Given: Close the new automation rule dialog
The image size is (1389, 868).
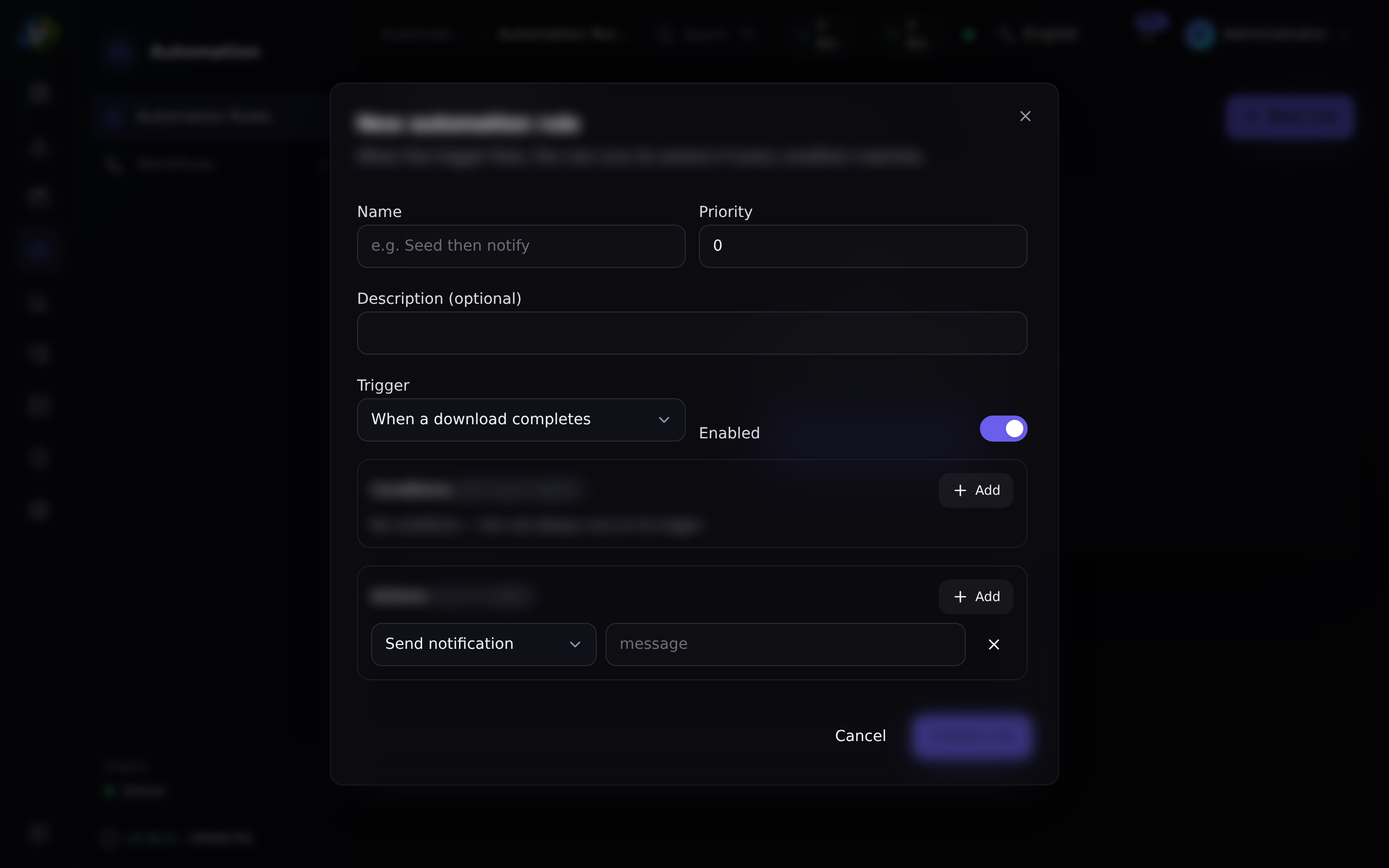Looking at the screenshot, I should click(x=1025, y=117).
